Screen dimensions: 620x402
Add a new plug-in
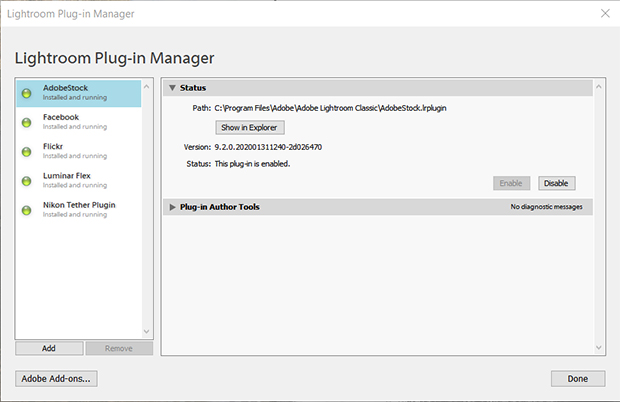[x=49, y=348]
